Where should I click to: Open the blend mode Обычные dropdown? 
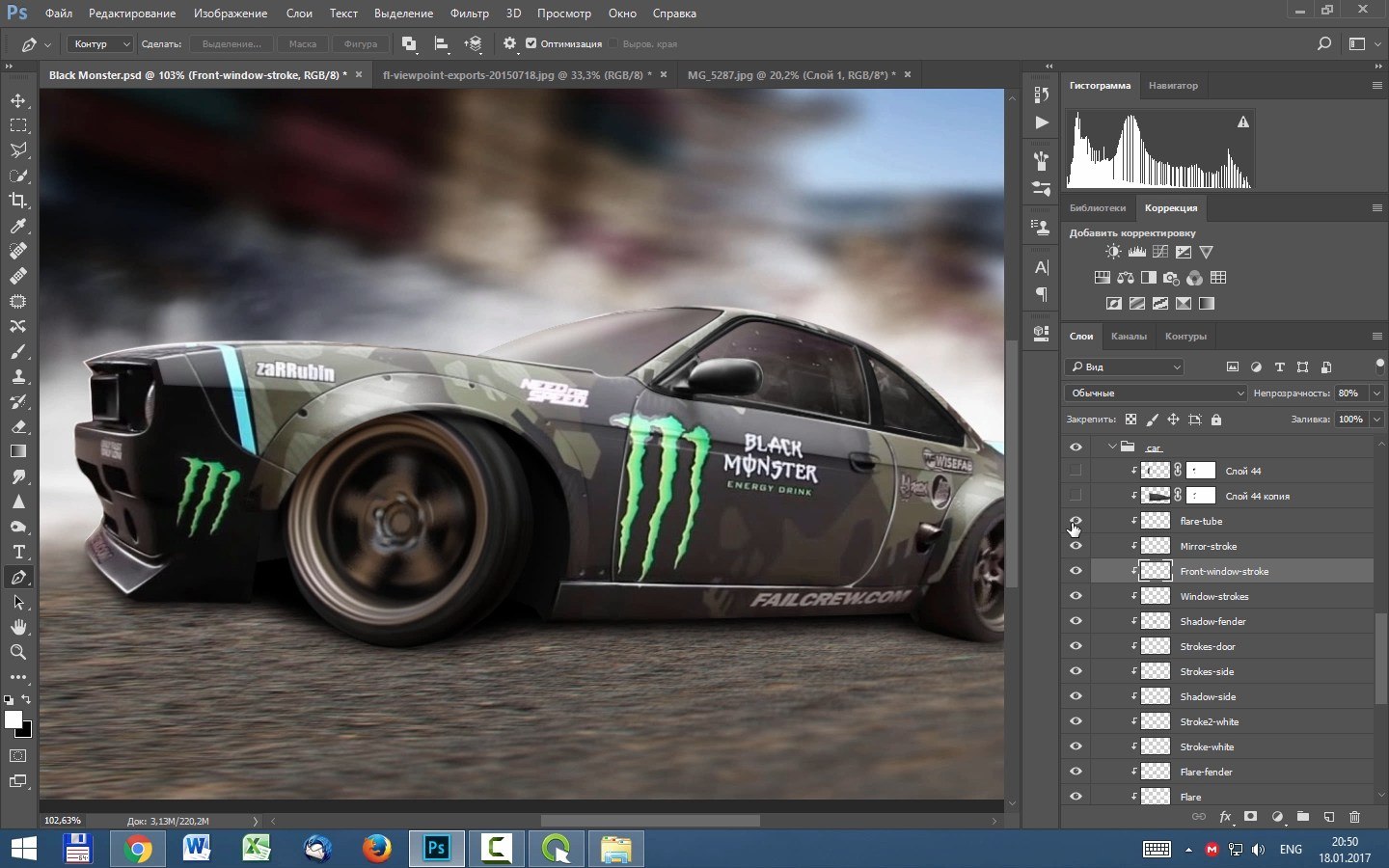(1156, 393)
